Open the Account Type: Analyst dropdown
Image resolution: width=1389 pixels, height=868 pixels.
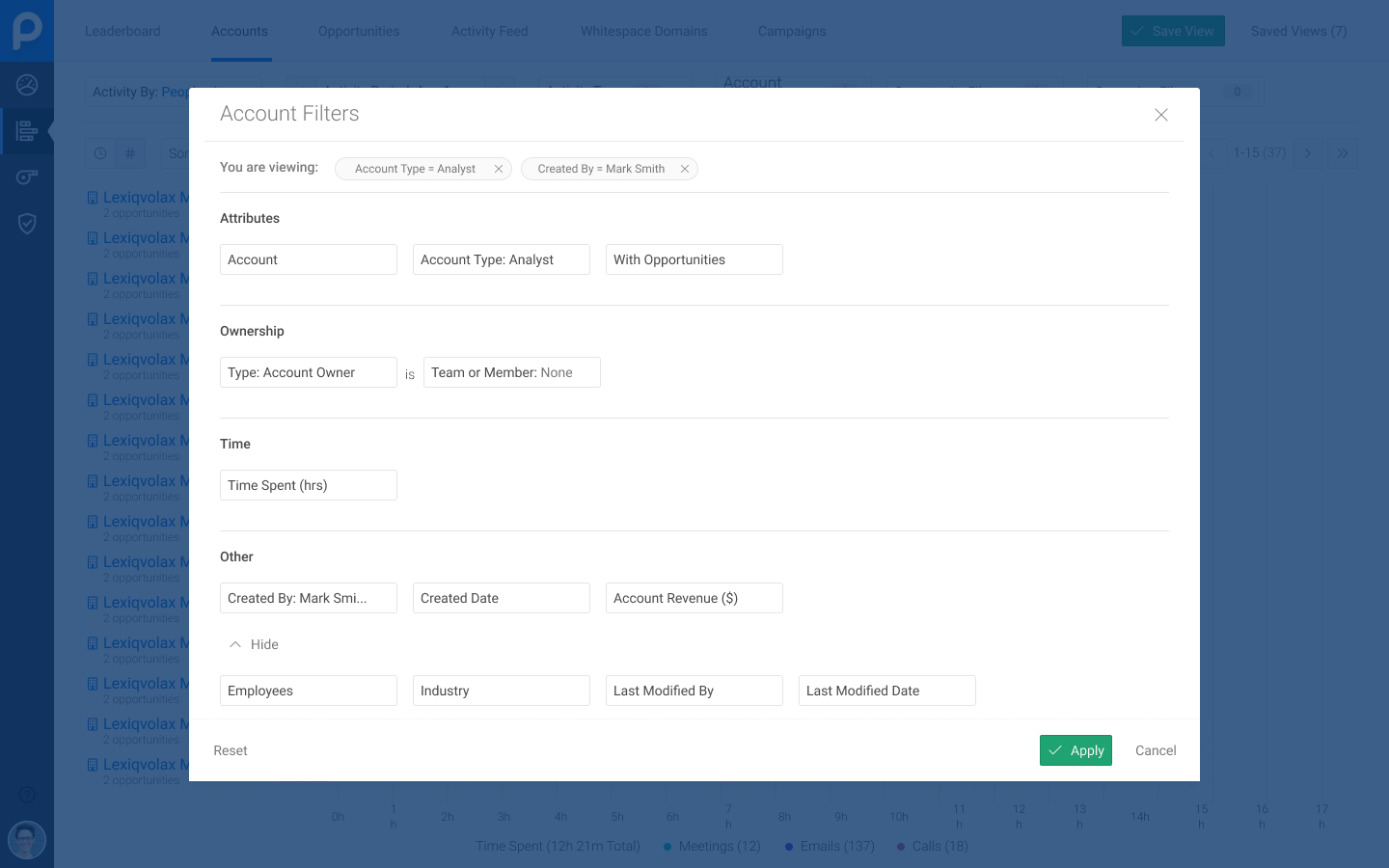(501, 259)
